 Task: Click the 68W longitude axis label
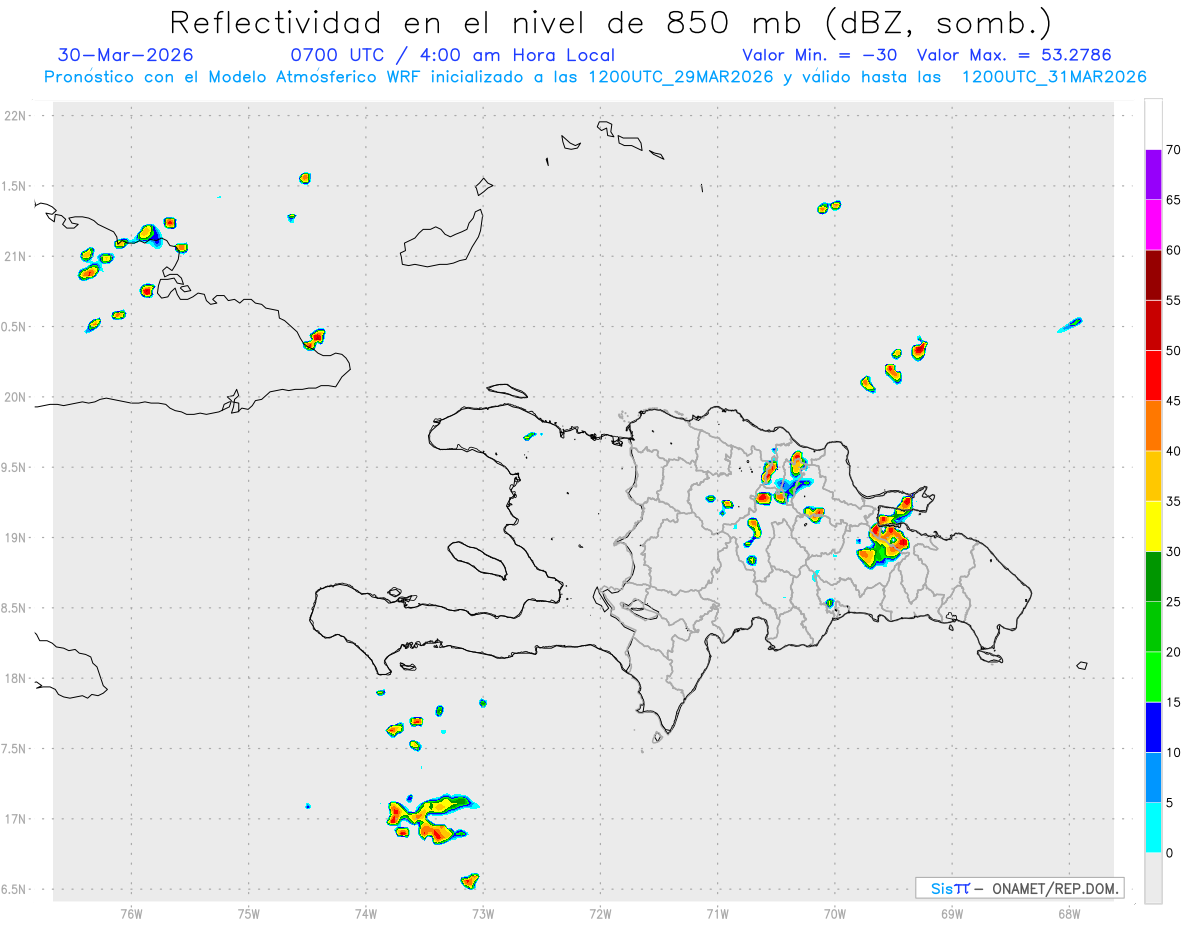coord(1068,913)
